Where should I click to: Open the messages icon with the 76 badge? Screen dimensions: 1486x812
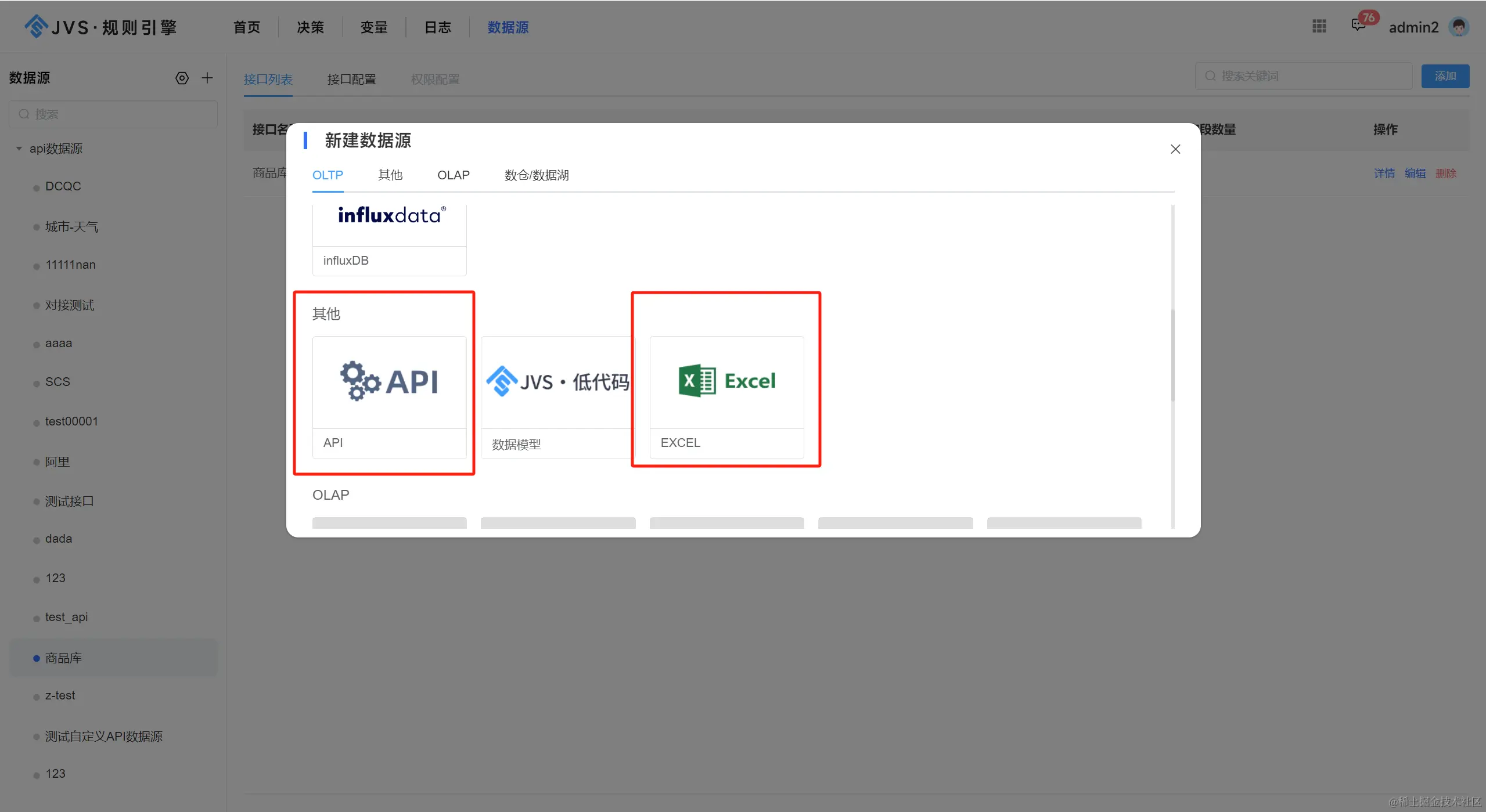(1358, 25)
